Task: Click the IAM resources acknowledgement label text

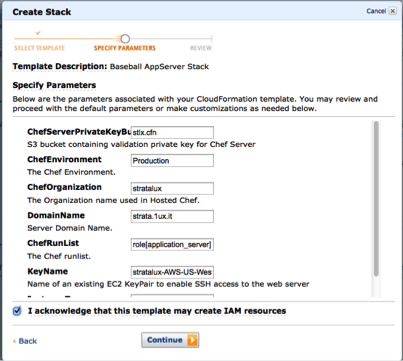Action: [157, 311]
